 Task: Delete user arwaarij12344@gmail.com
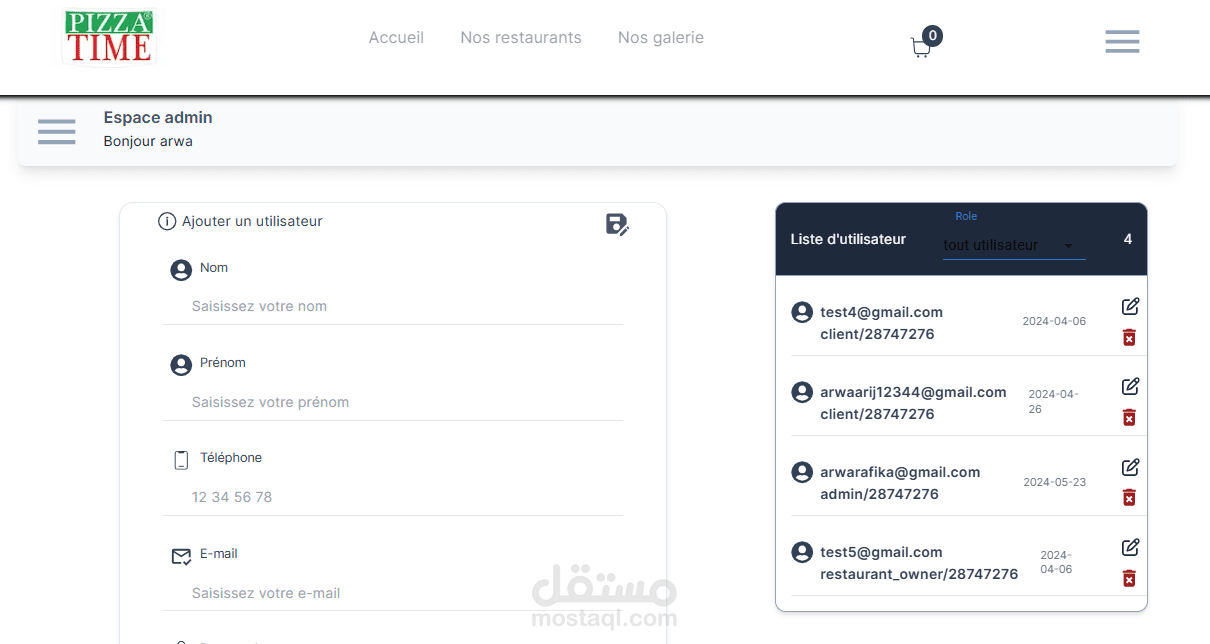tap(1129, 417)
